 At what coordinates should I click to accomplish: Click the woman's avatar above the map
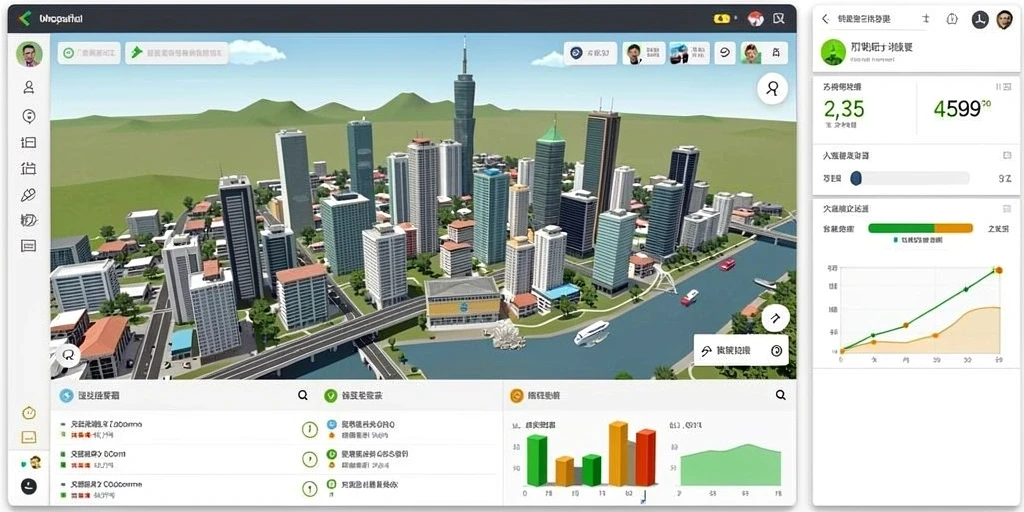(x=751, y=54)
